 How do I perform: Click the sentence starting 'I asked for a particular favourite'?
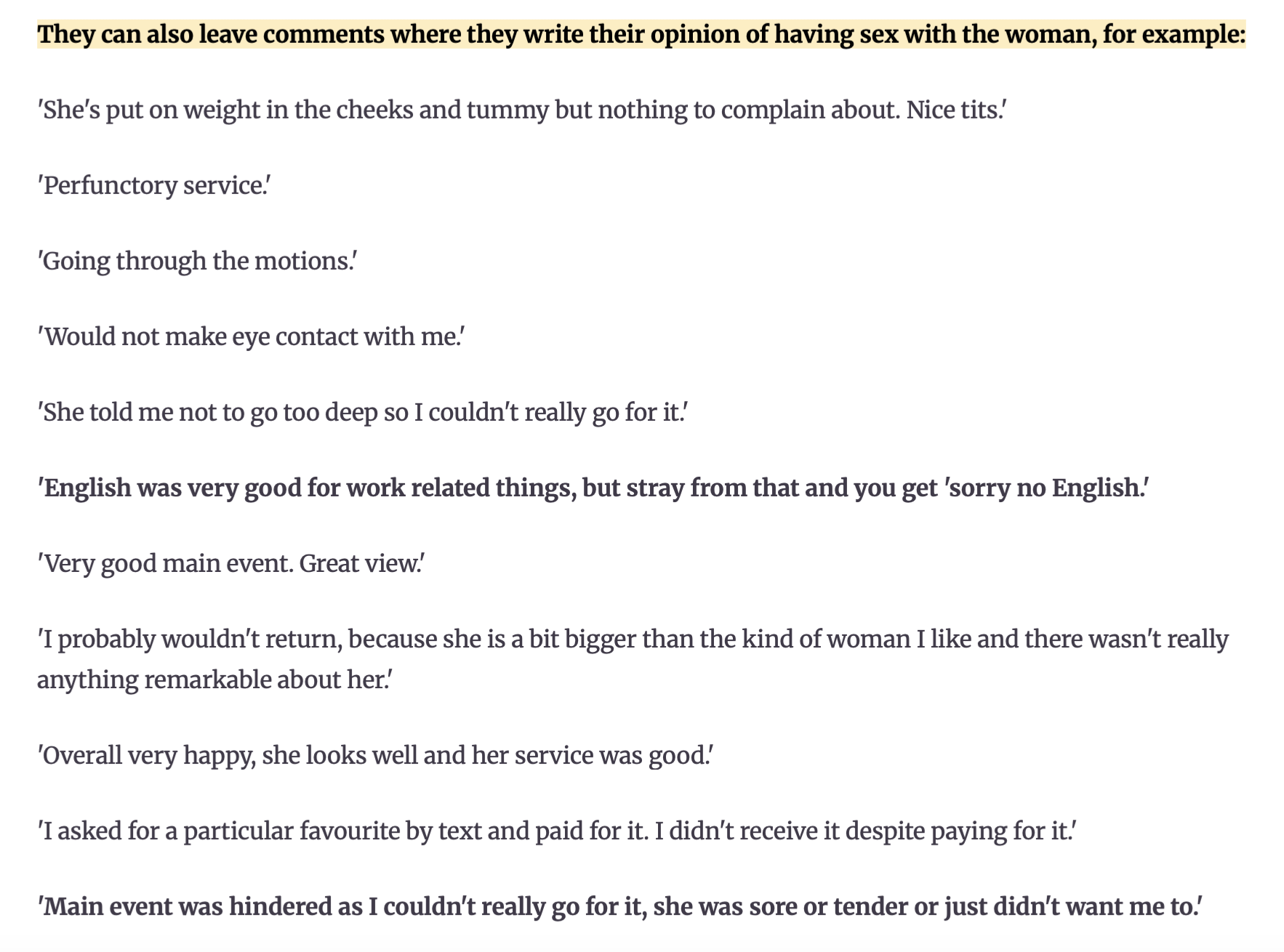coord(342,831)
